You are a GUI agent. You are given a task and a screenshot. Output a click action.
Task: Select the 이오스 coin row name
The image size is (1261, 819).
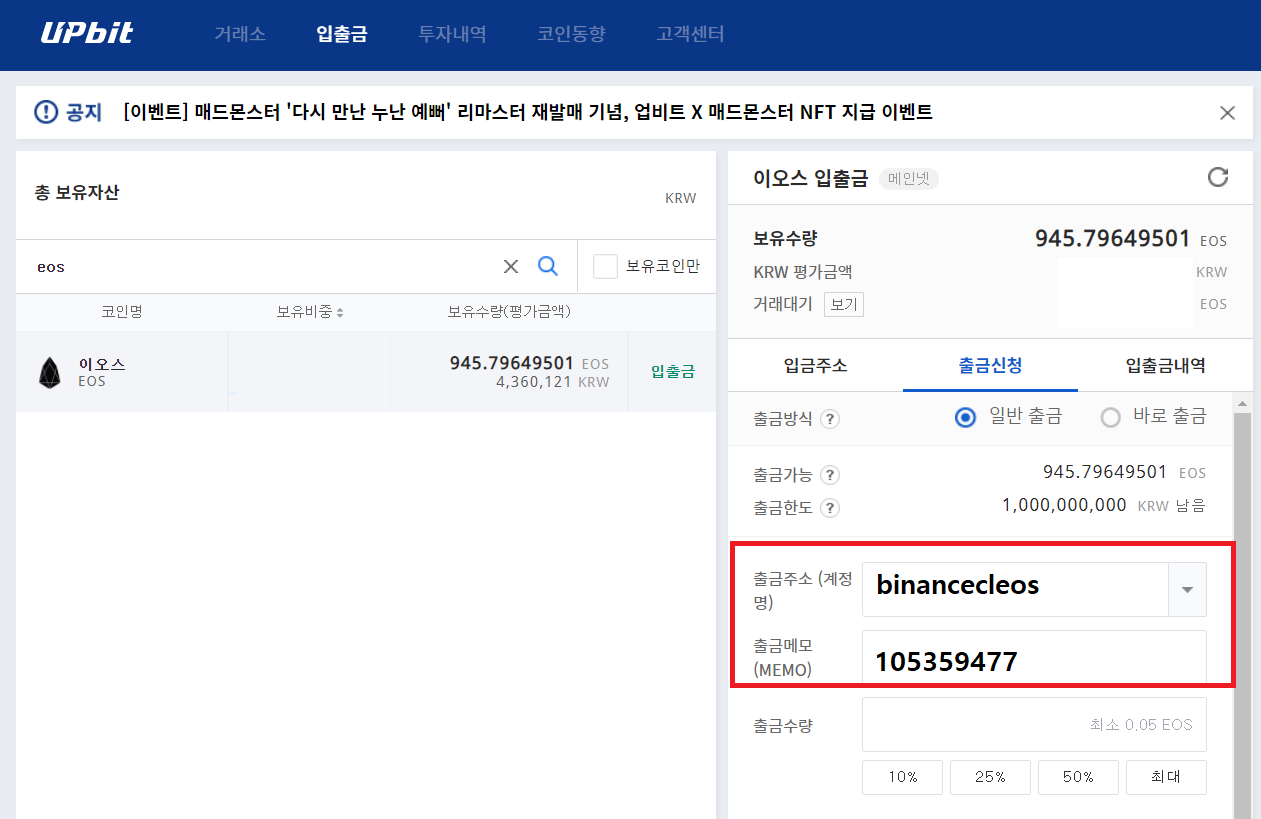tap(102, 364)
